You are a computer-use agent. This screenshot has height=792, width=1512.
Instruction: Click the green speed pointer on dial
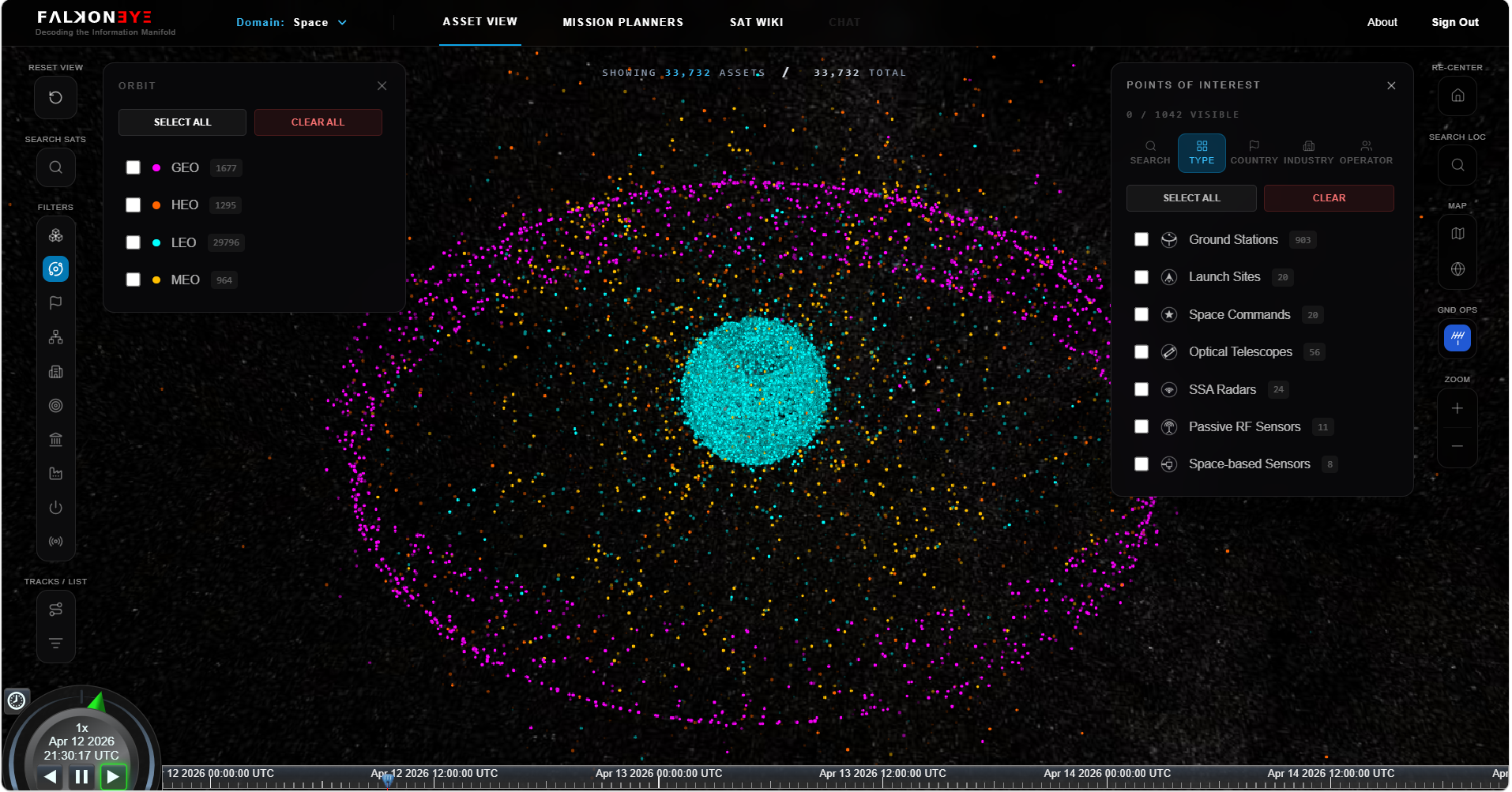point(96,701)
